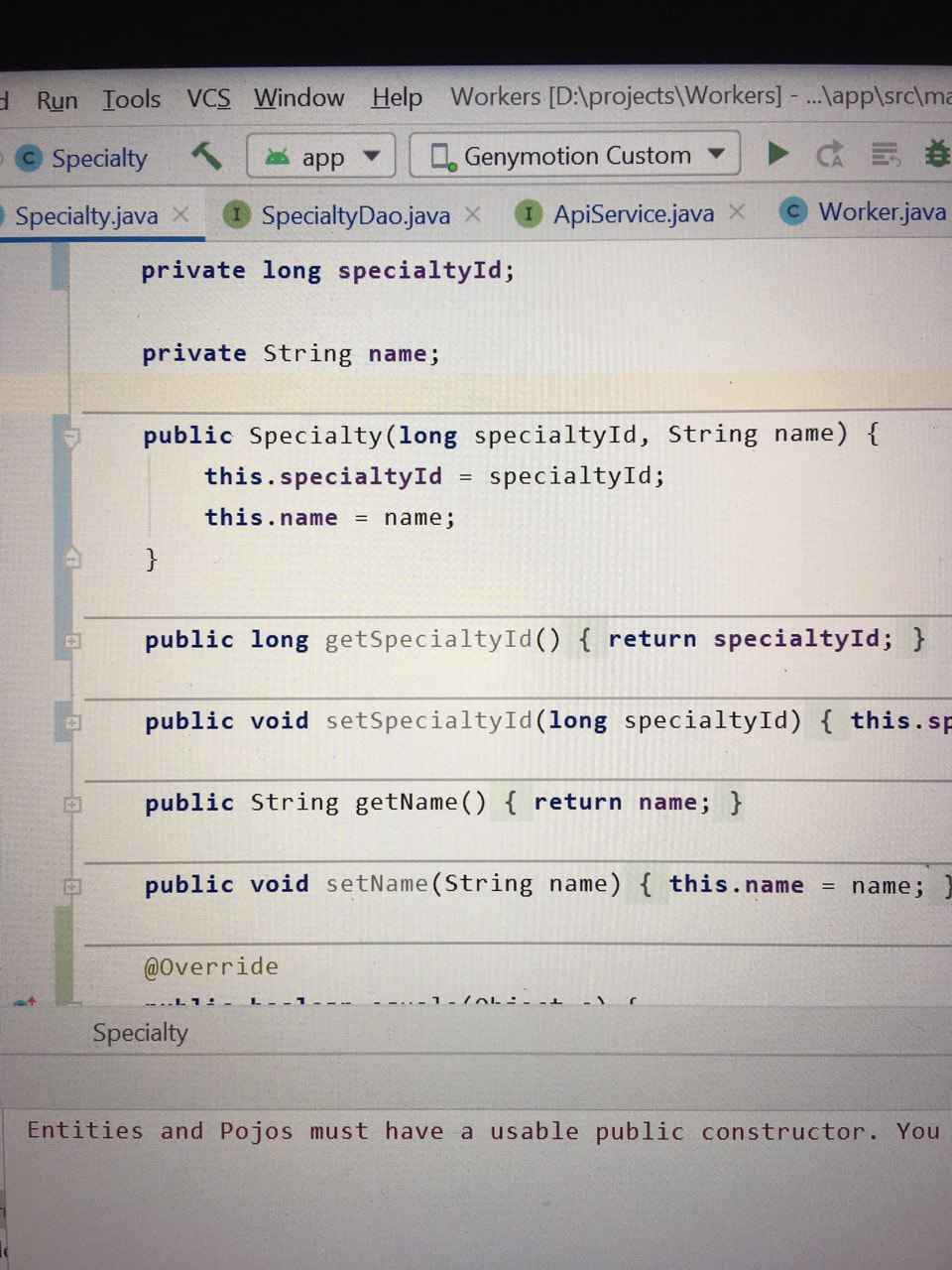Click the class icon beside Specialty breadcrumb
The image size is (952, 1270).
coord(29,159)
